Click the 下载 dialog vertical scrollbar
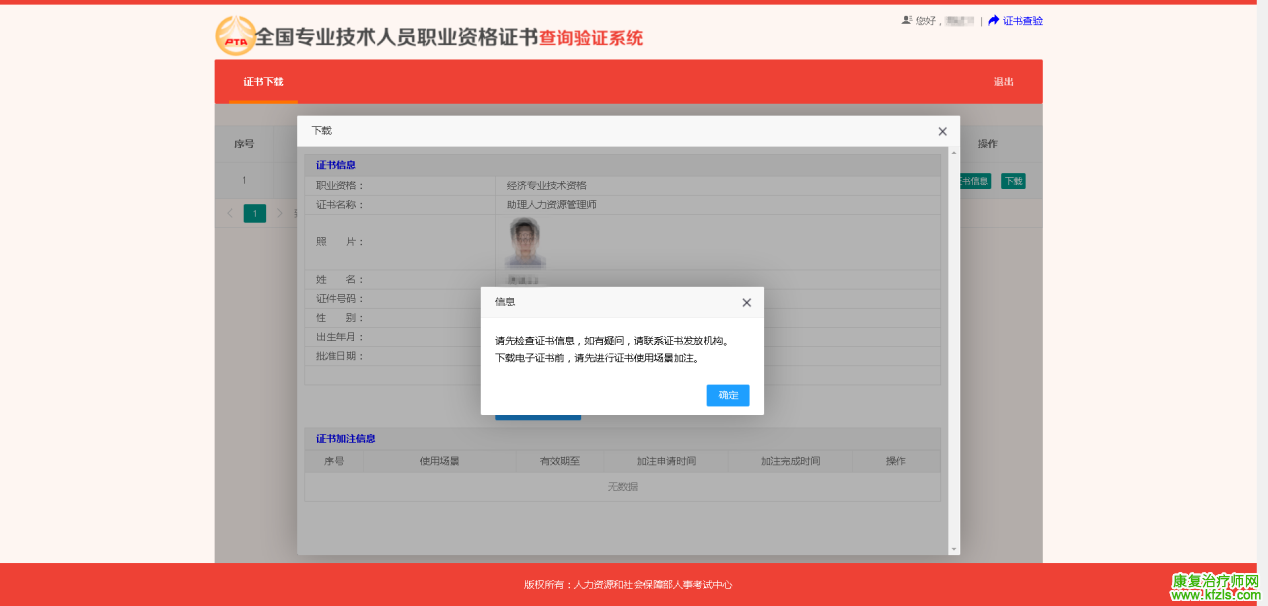The width and height of the screenshot is (1268, 606). click(954, 350)
